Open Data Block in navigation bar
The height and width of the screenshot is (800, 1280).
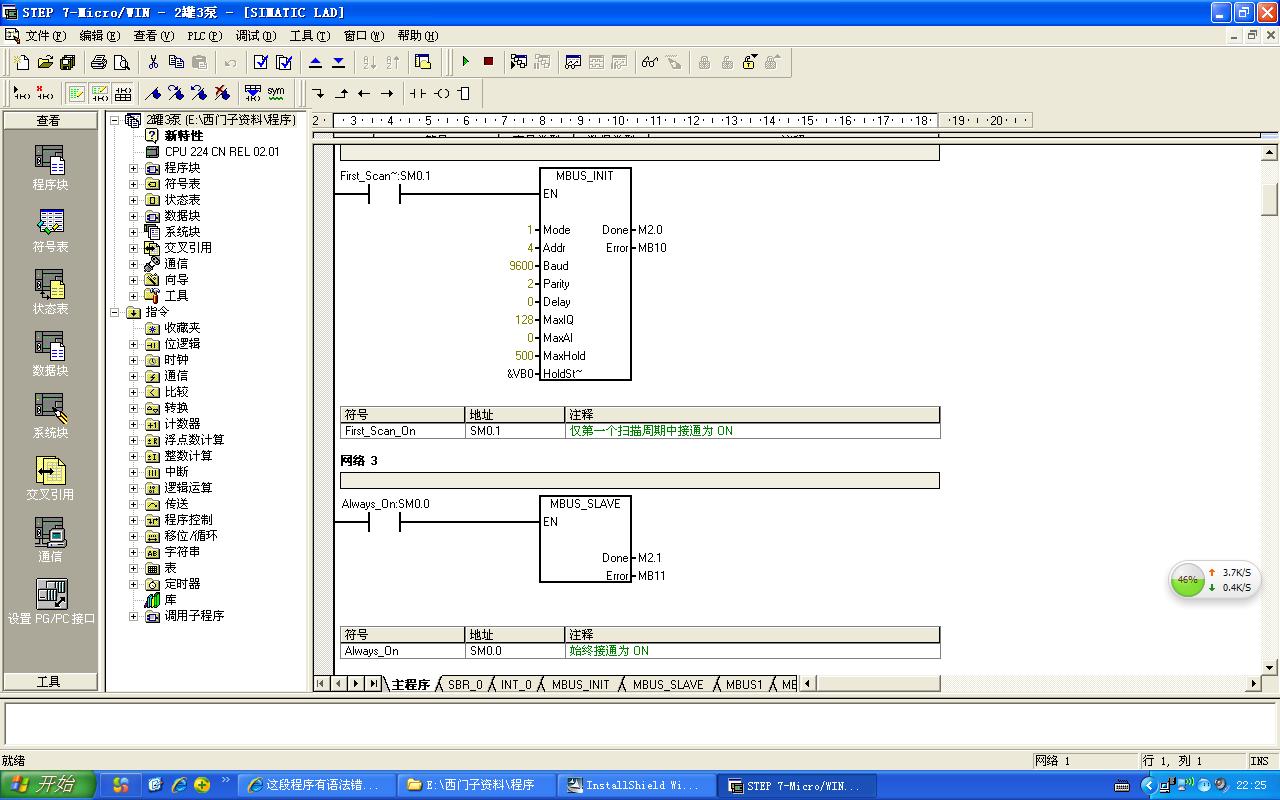(50, 354)
